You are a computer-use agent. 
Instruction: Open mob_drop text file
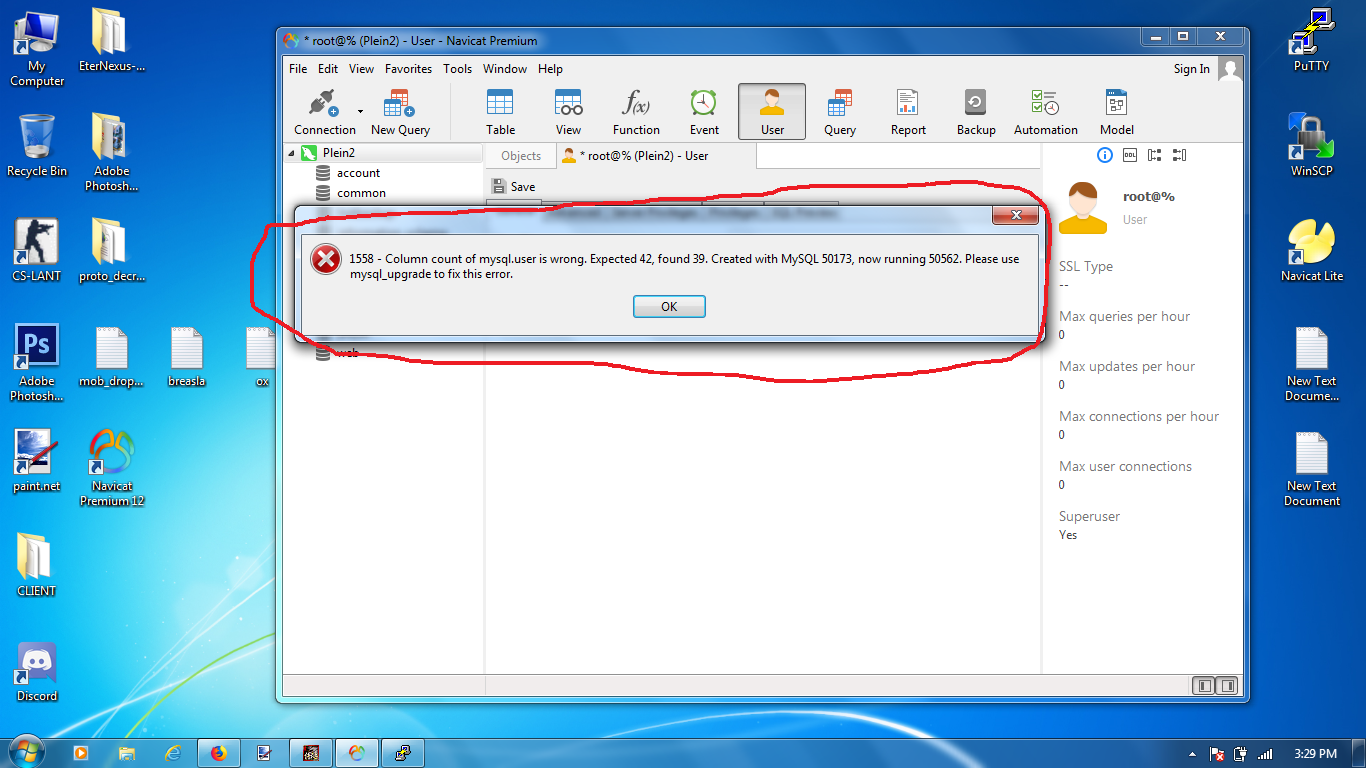click(111, 357)
